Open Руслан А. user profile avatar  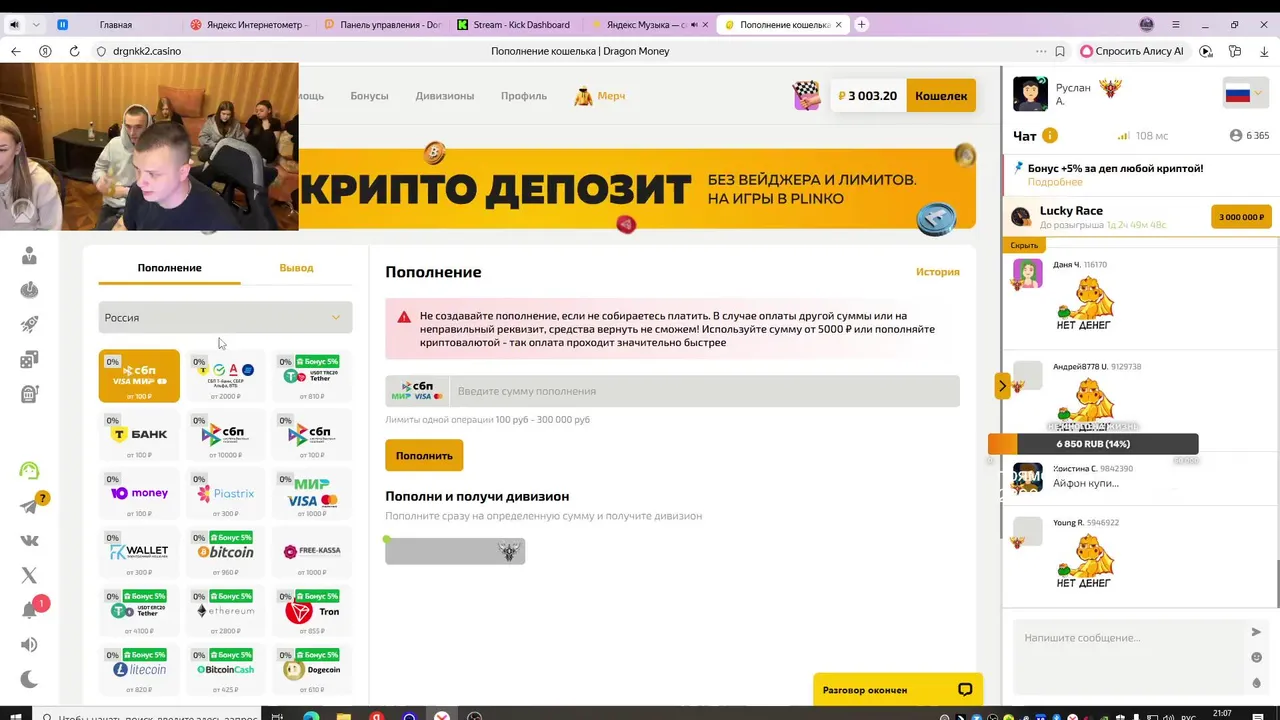coord(1030,94)
